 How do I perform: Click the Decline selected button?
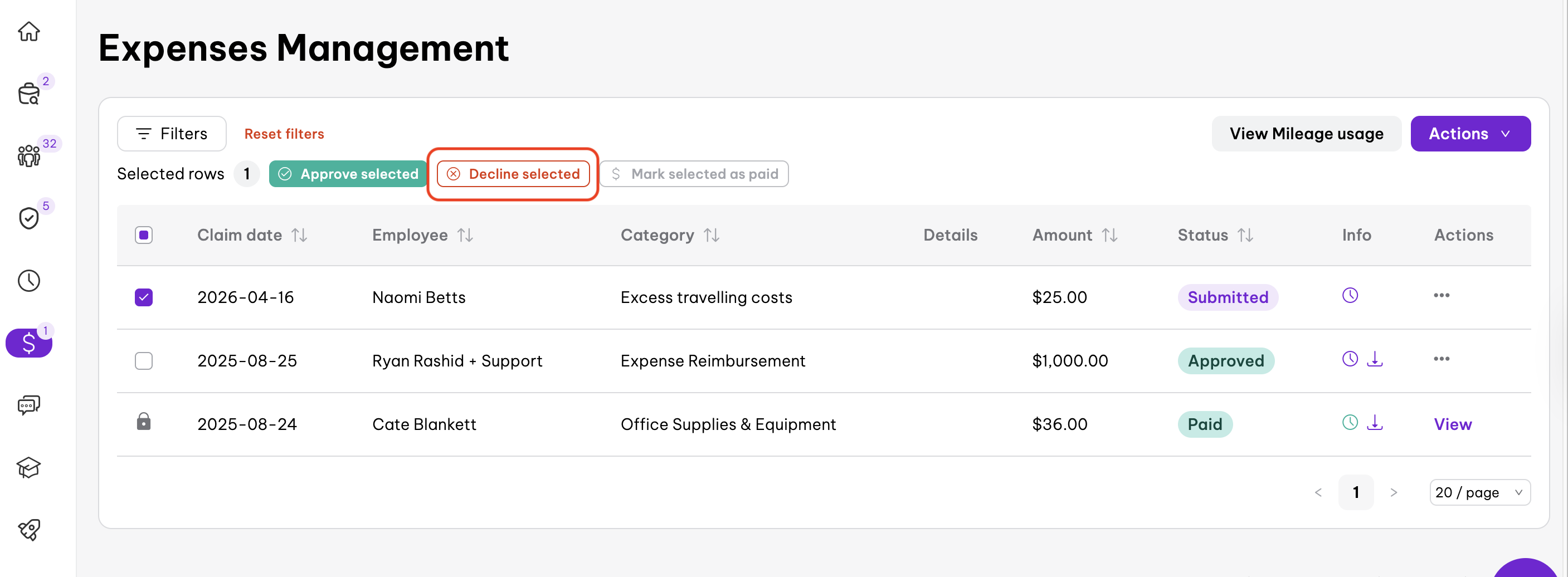[513, 174]
